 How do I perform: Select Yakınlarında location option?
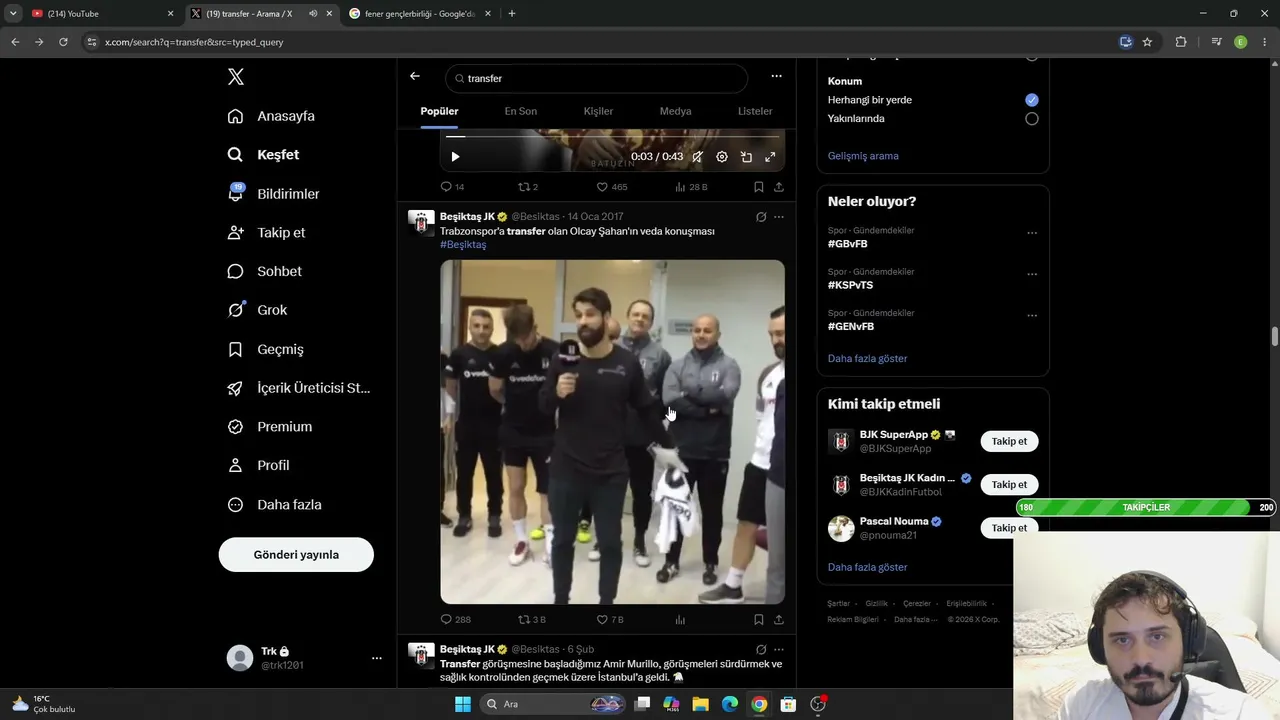point(1032,119)
